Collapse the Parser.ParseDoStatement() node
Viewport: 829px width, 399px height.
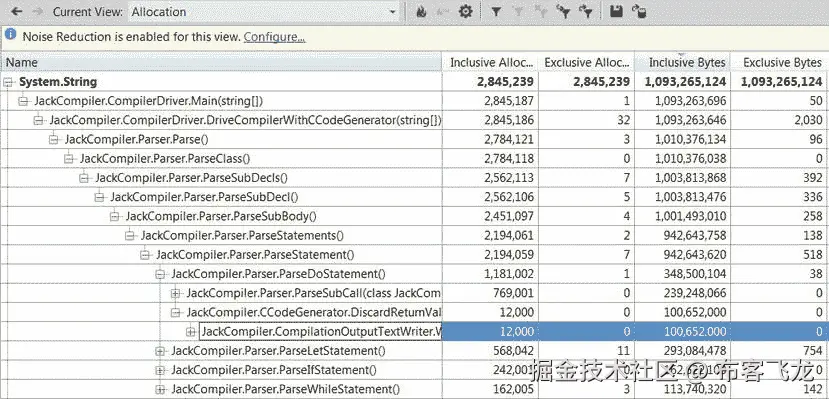click(x=160, y=274)
